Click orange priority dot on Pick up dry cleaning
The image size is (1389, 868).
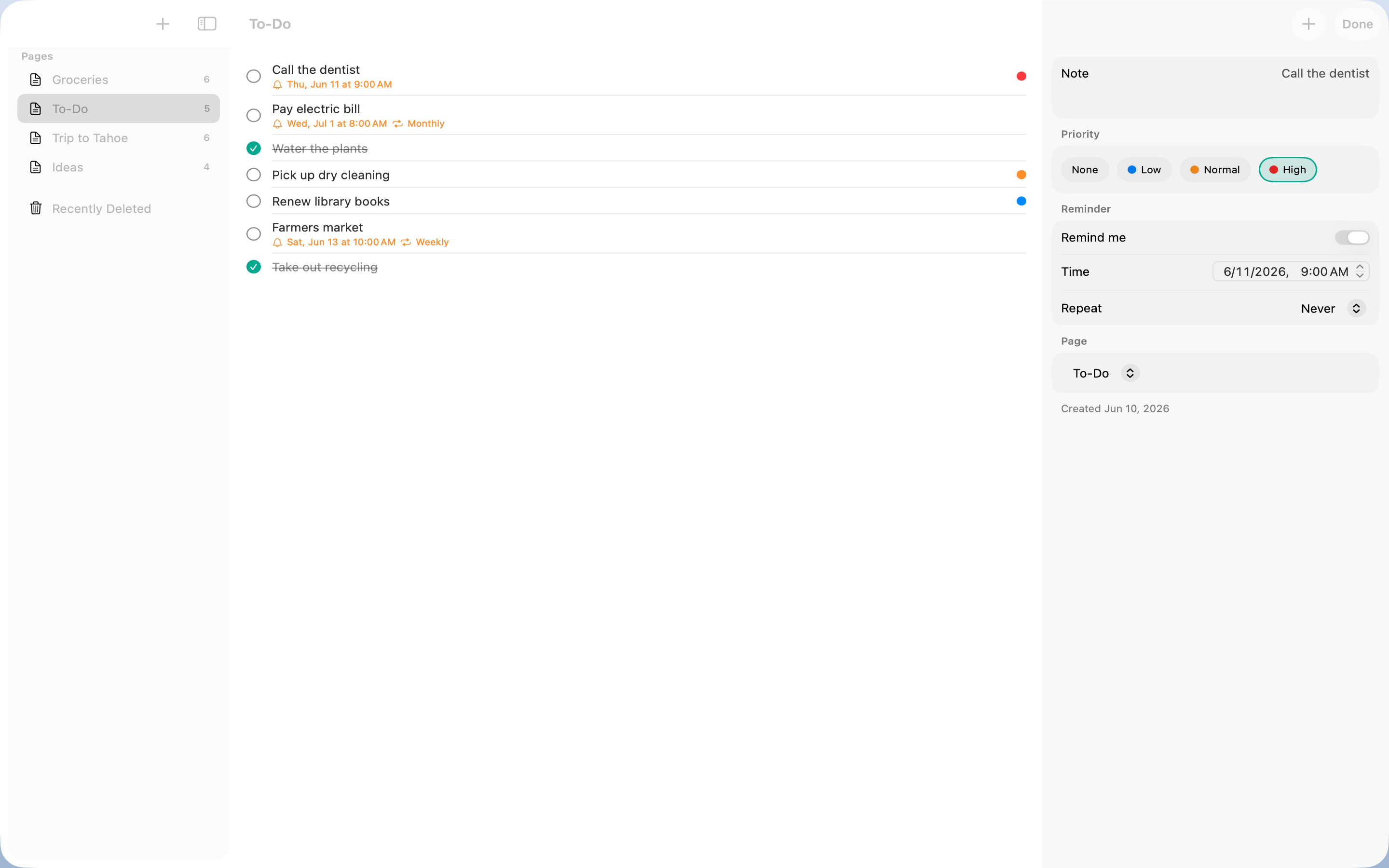point(1021,175)
